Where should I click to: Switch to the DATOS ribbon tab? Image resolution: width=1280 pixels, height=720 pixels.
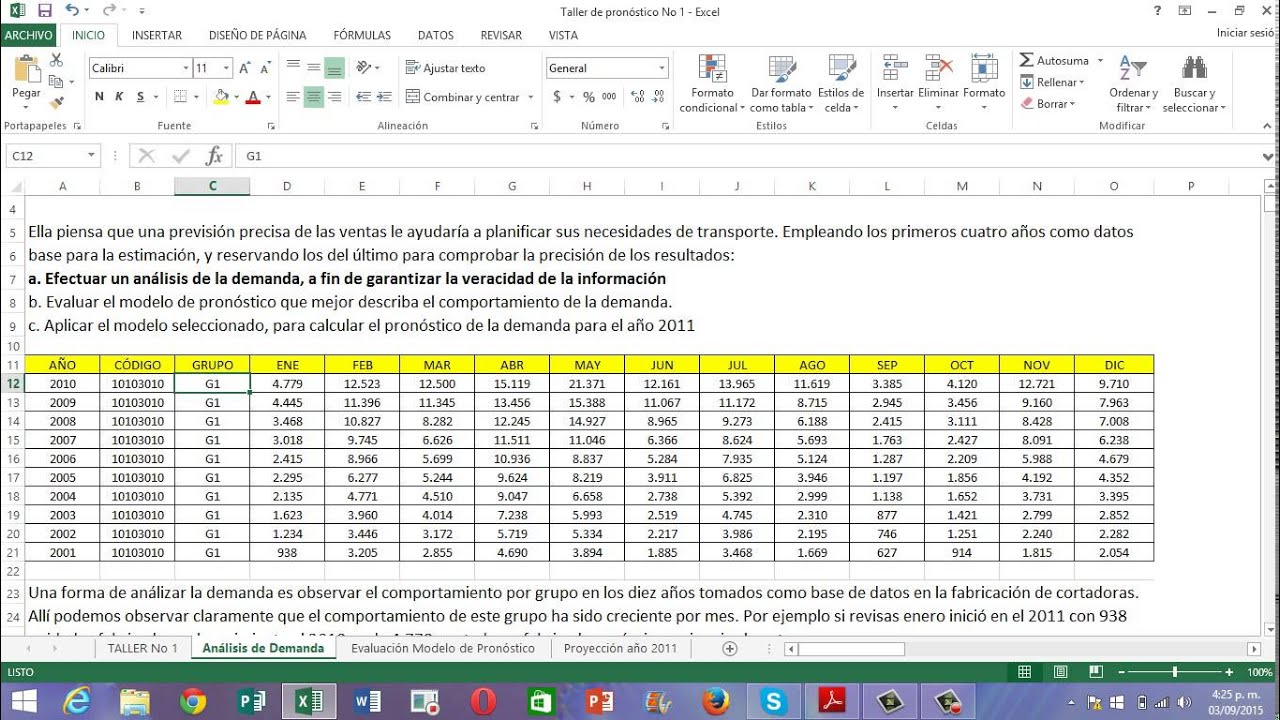coord(436,35)
